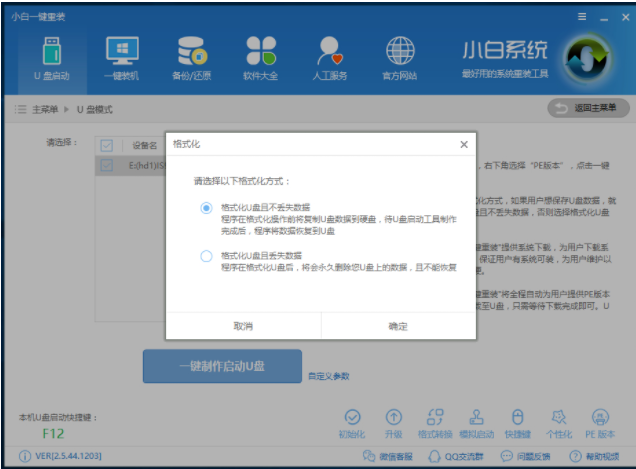
Task: Open the U盘启动 tab
Action: coord(53,57)
